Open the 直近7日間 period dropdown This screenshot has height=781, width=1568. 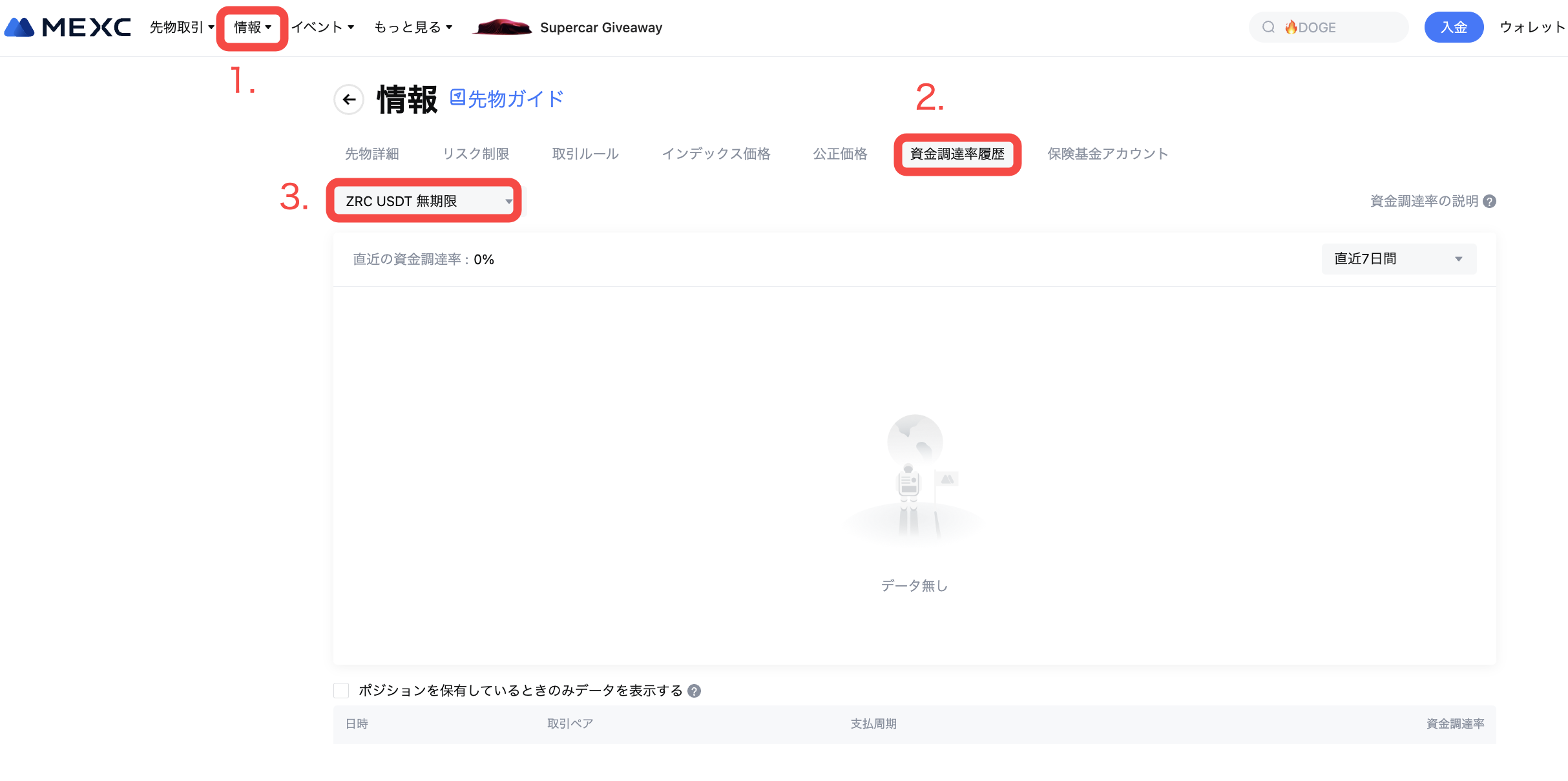click(1399, 259)
